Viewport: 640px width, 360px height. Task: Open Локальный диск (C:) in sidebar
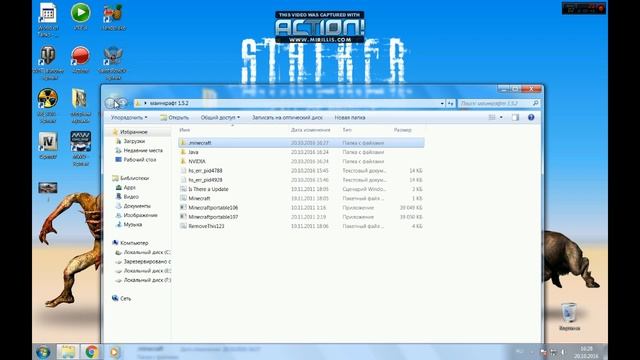click(147, 252)
